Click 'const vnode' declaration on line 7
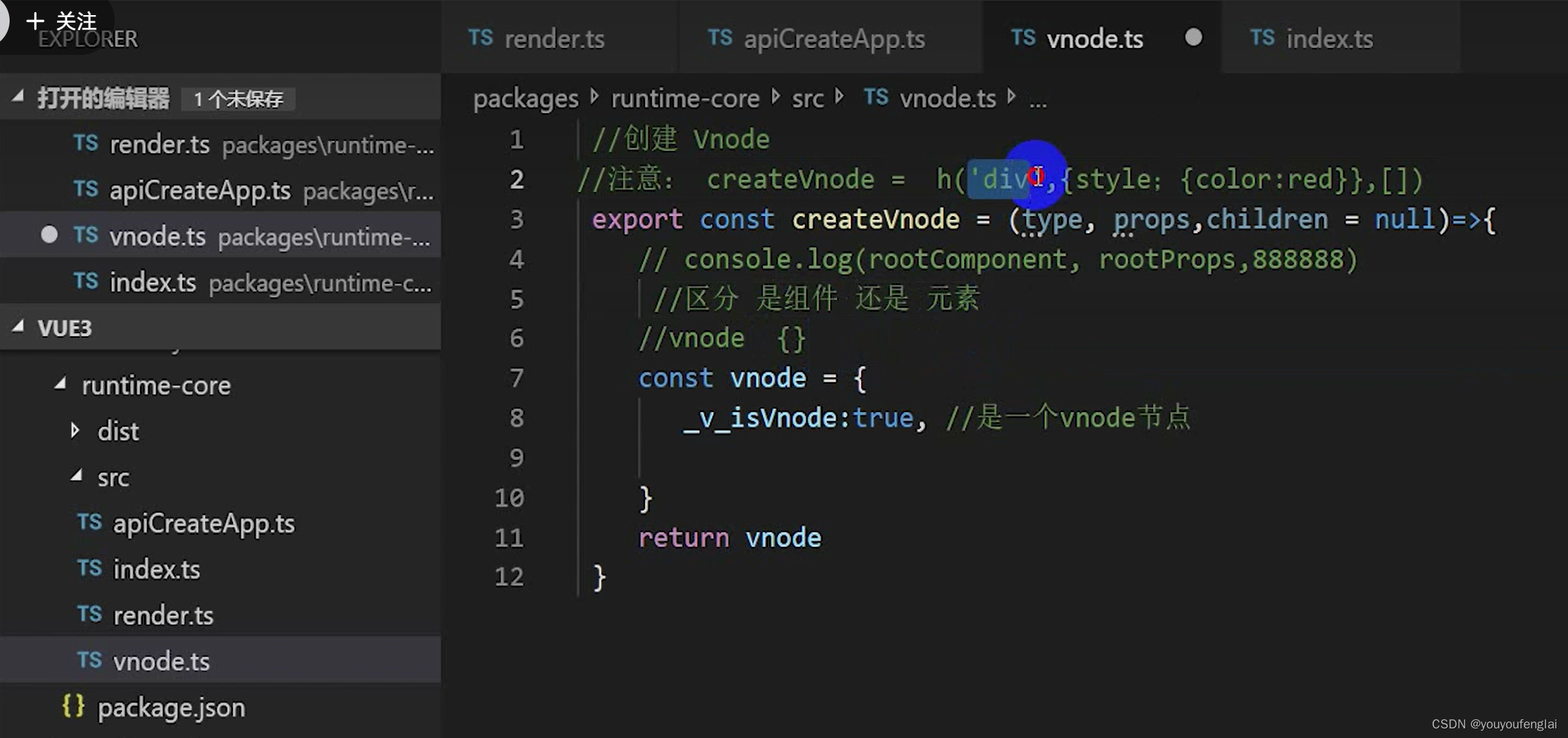This screenshot has width=1568, height=738. 722,378
